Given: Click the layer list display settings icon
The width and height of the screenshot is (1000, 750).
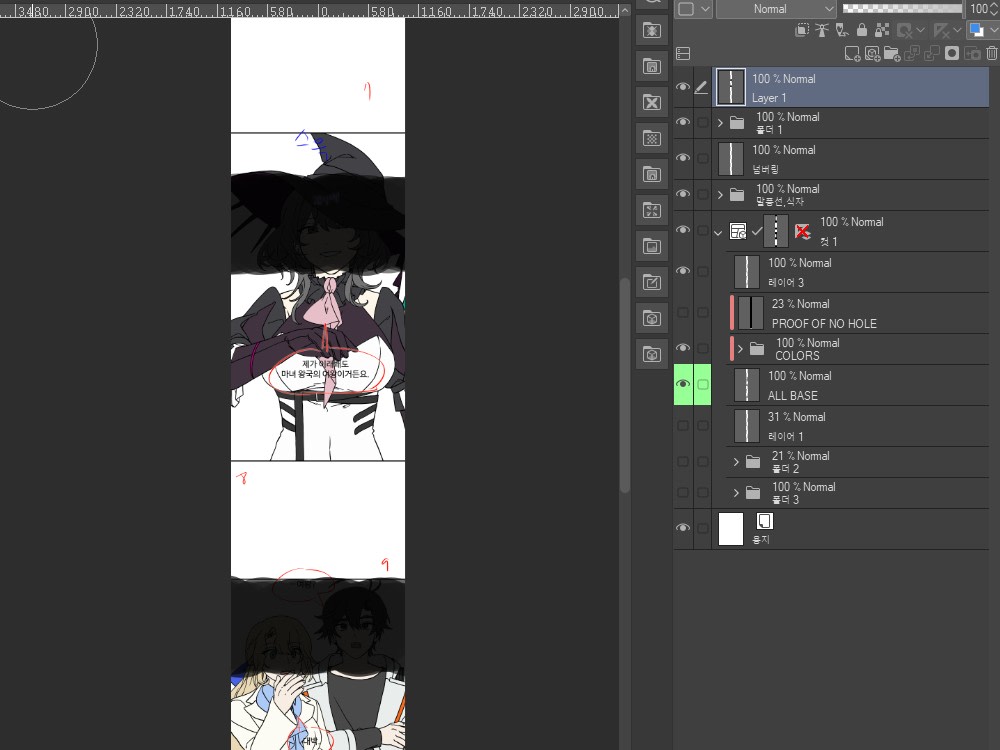Looking at the screenshot, I should click(x=683, y=54).
